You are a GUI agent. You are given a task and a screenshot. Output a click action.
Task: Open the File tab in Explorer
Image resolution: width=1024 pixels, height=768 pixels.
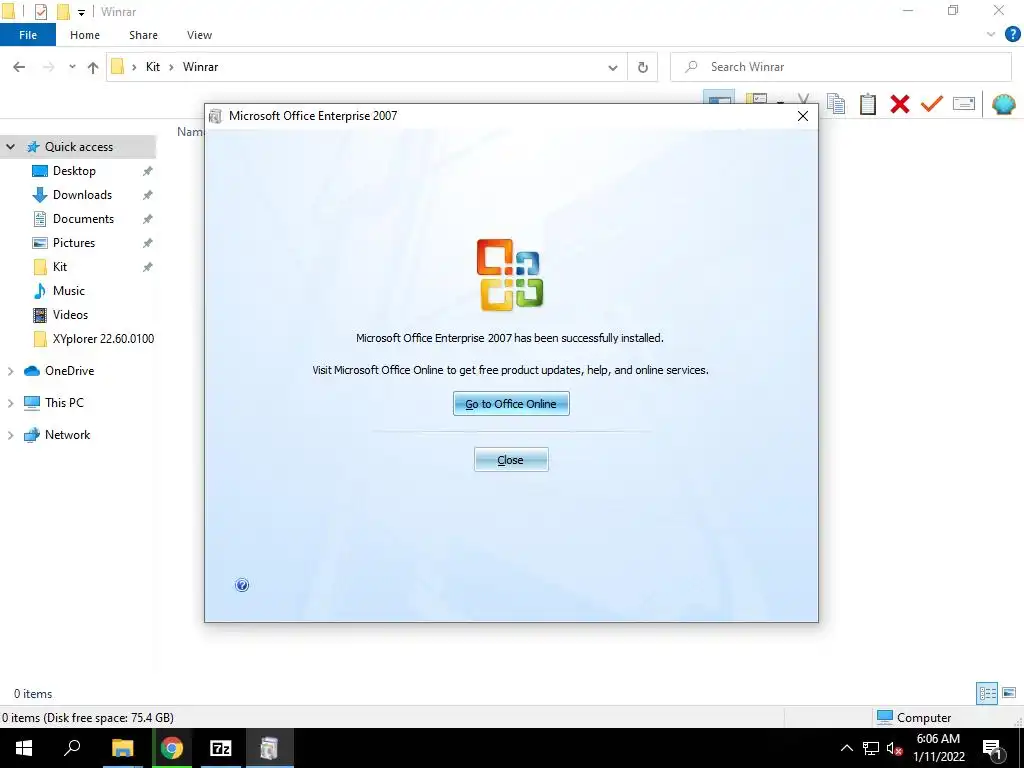[x=28, y=35]
